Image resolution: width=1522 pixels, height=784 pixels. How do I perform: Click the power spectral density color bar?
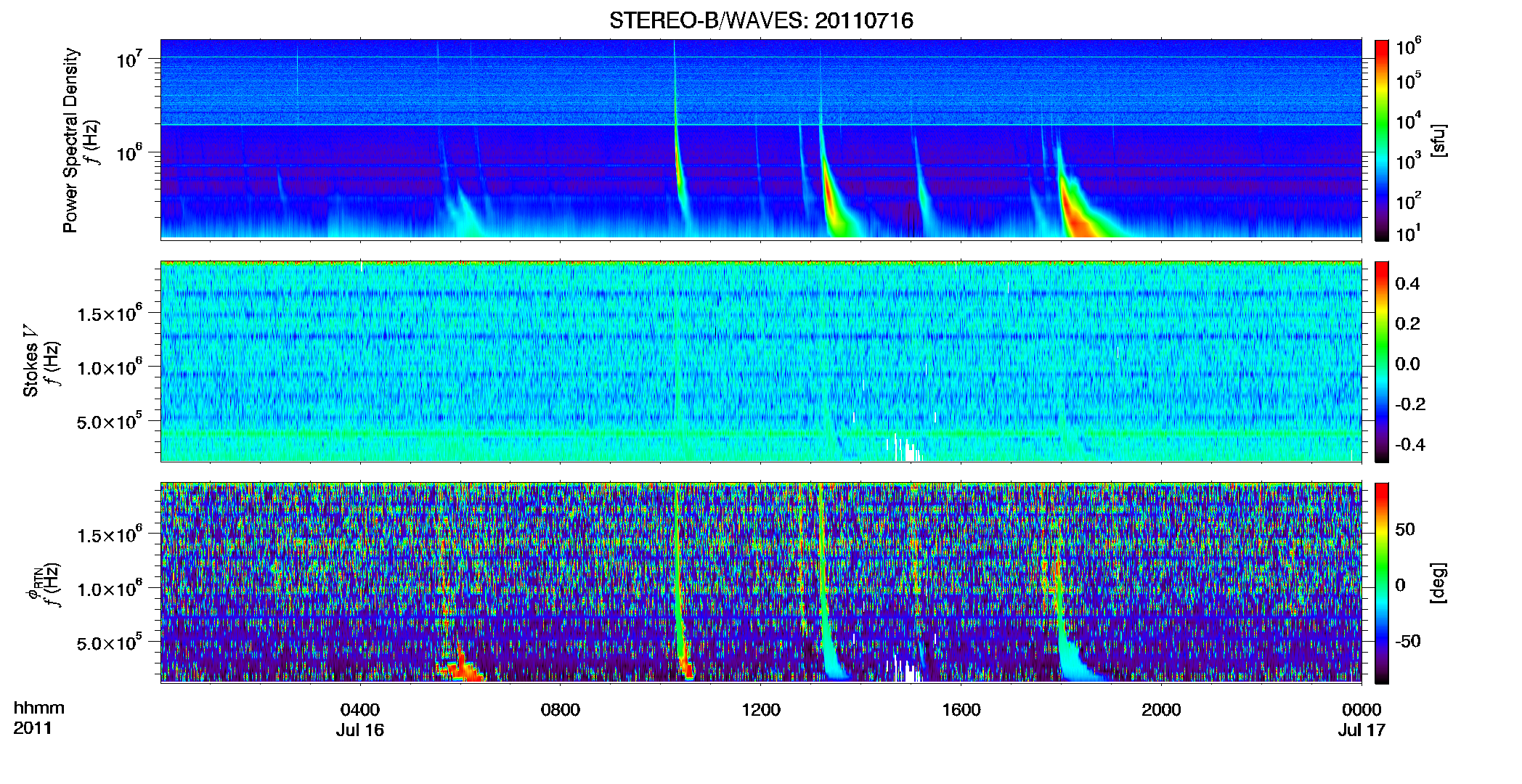[1382, 140]
